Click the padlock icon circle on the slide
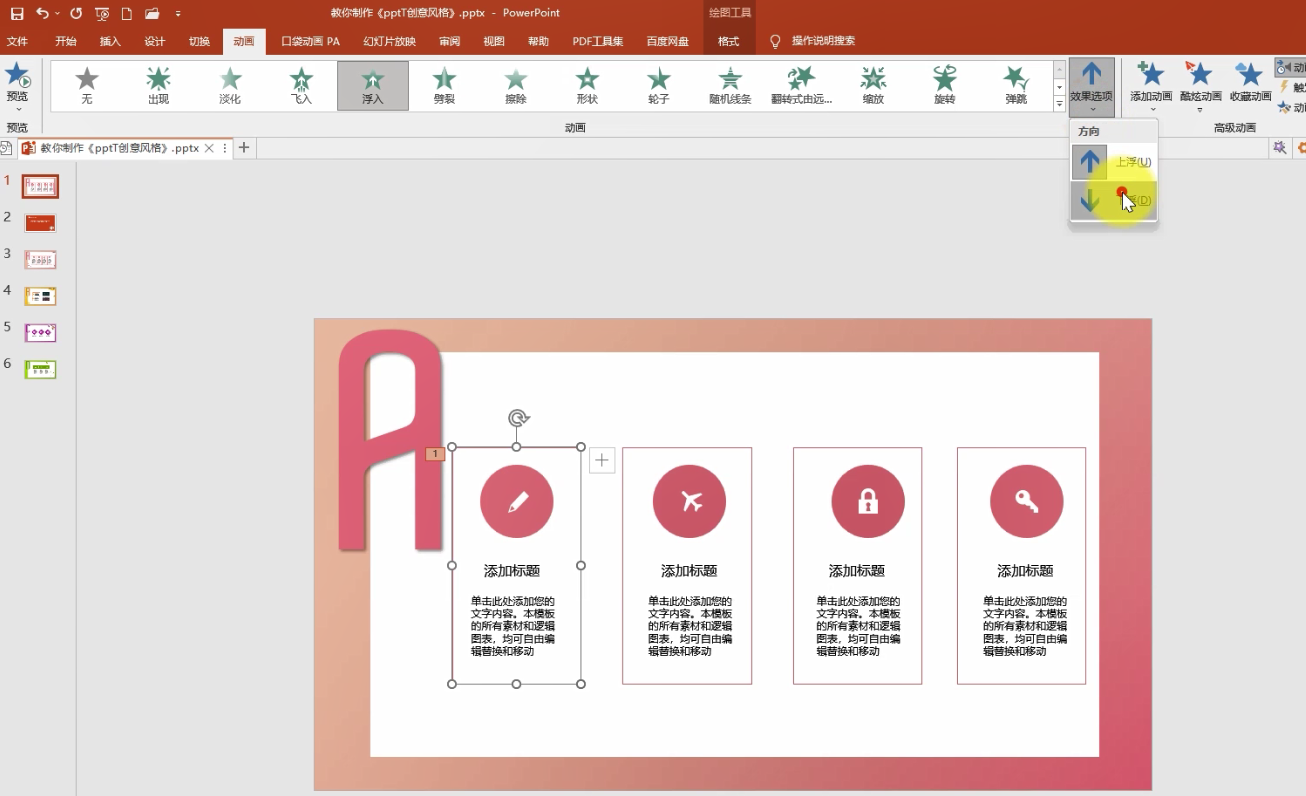This screenshot has height=796, width=1306. (x=868, y=502)
